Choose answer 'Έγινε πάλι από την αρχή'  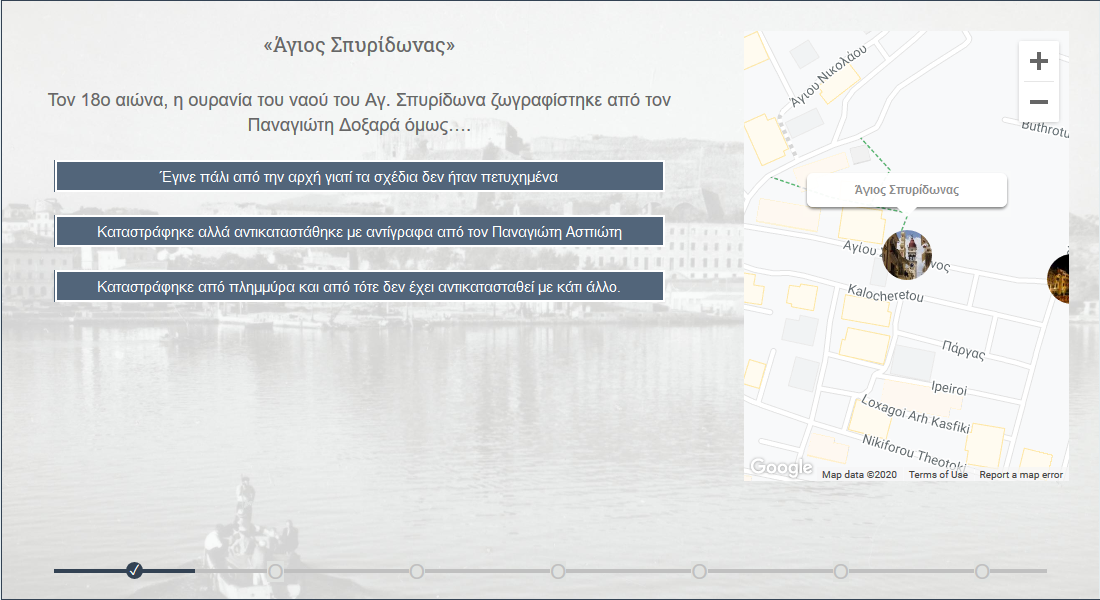(359, 176)
